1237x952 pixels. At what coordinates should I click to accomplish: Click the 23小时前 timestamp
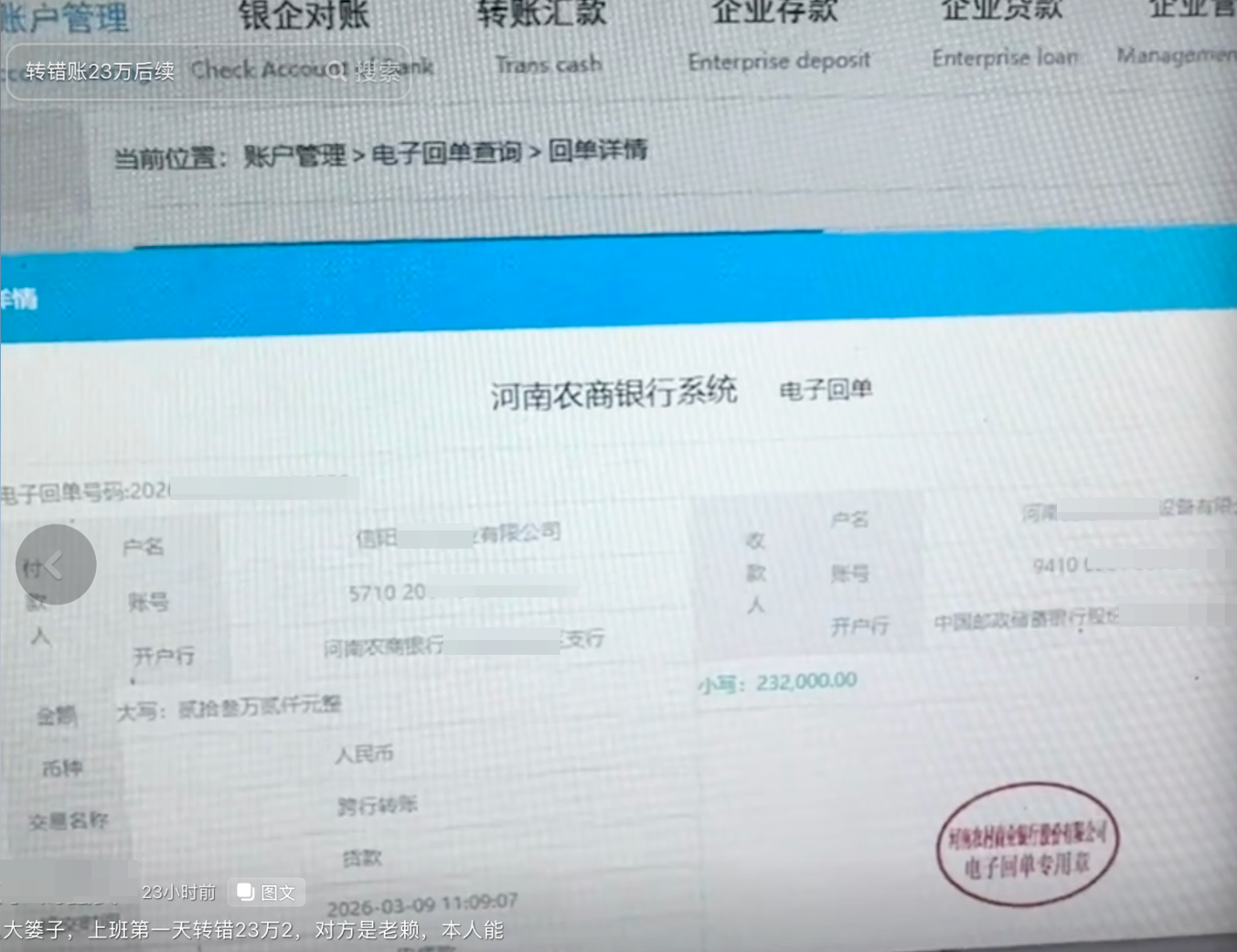[x=177, y=893]
